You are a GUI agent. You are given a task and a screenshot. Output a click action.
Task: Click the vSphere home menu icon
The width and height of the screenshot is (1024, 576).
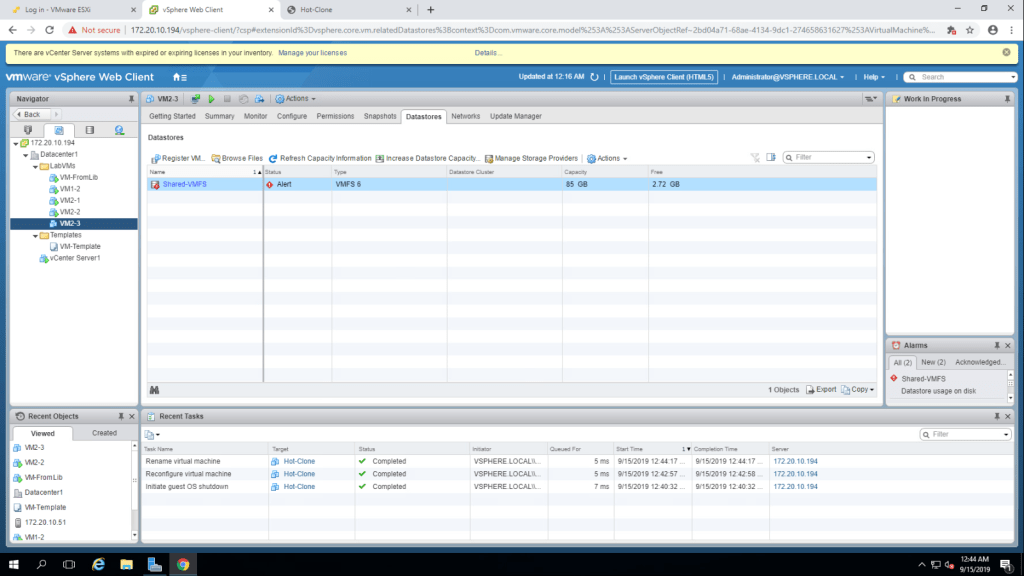179,77
